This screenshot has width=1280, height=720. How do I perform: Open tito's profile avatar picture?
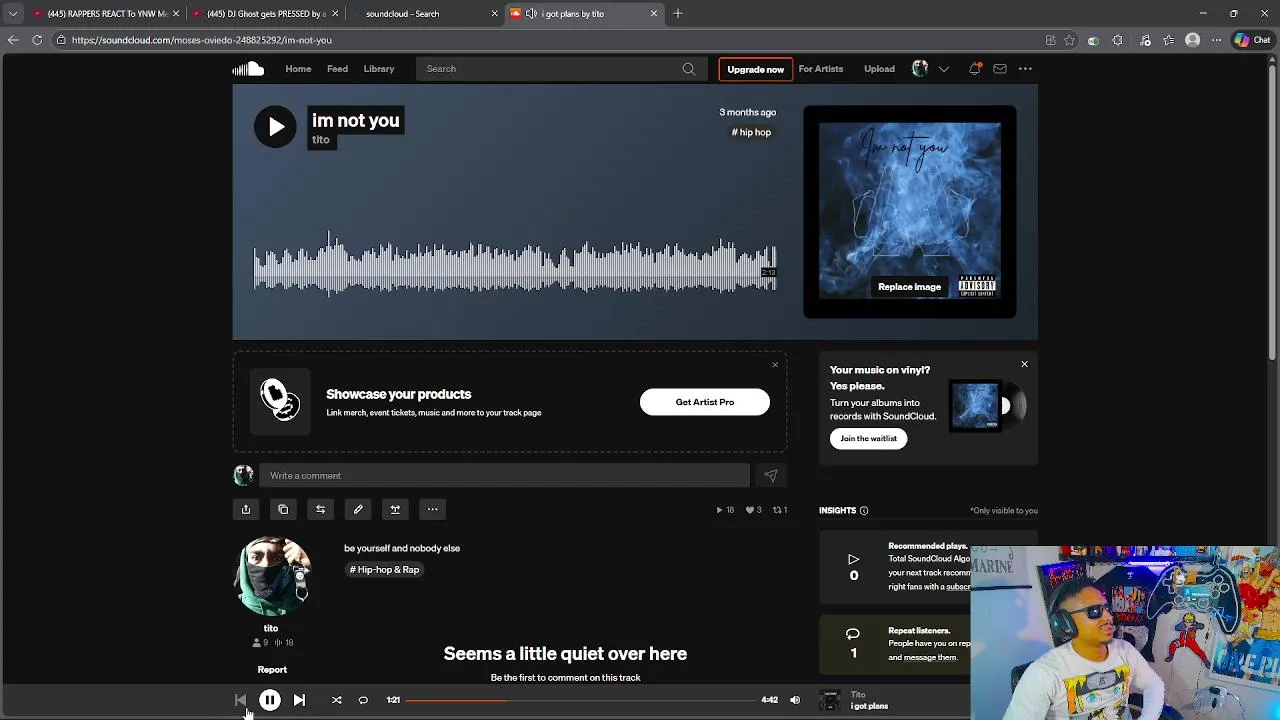[271, 577]
